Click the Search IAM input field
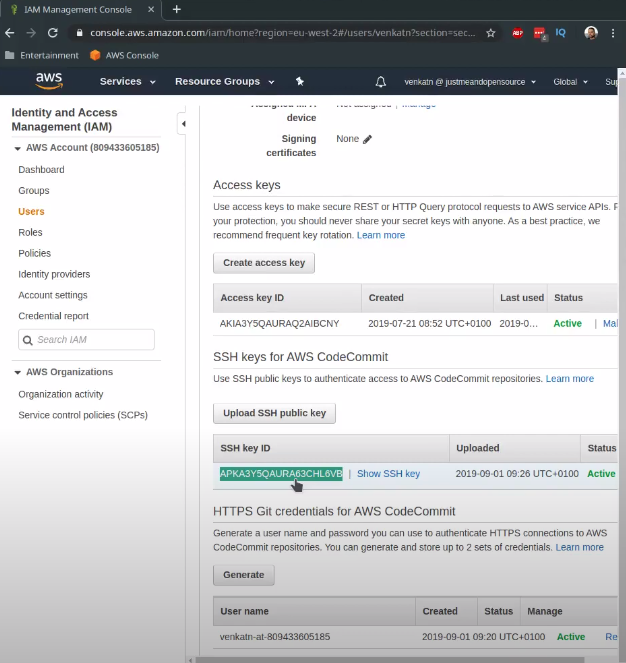 click(x=86, y=340)
